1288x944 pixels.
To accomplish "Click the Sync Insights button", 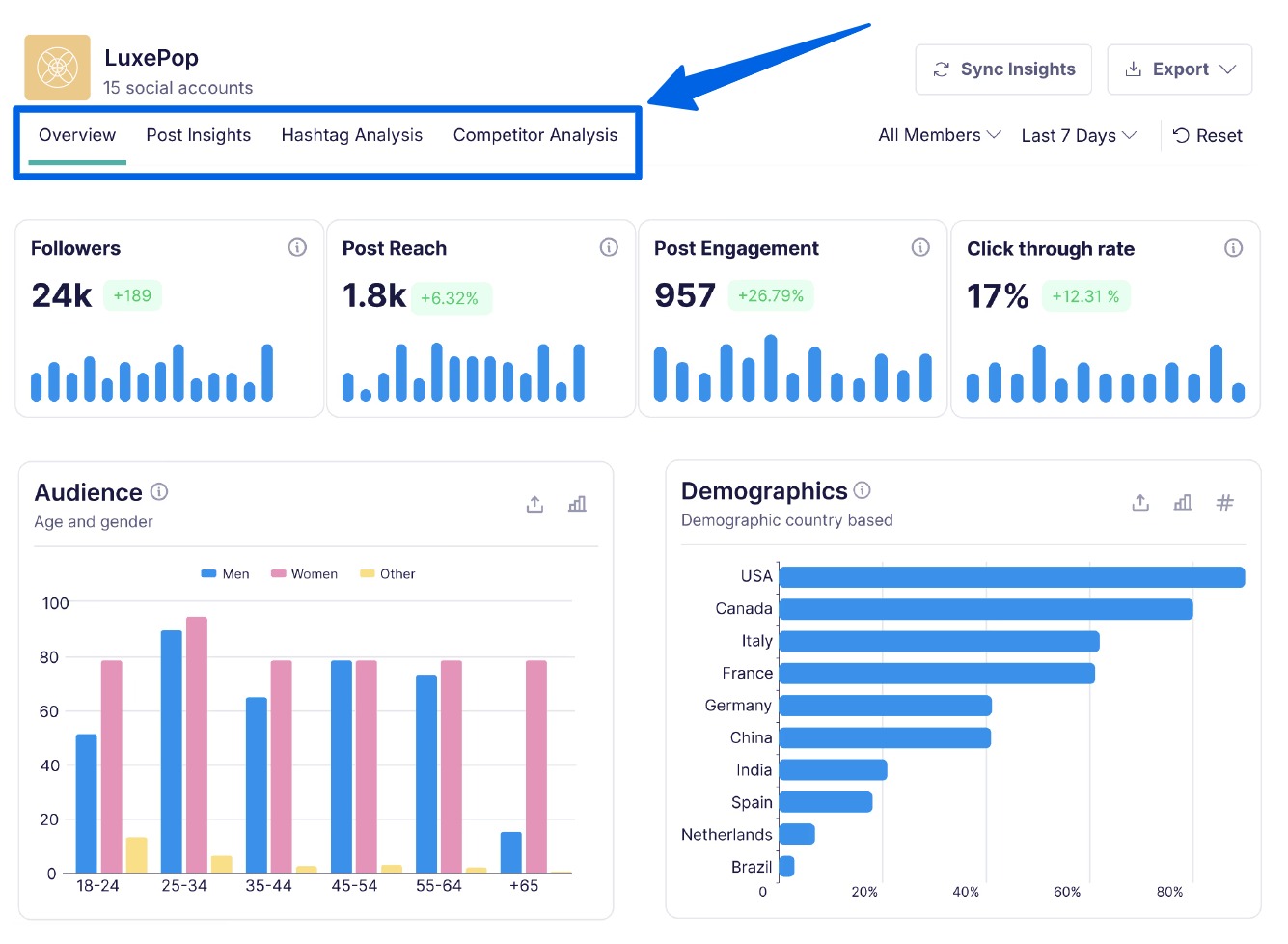I will [1002, 69].
